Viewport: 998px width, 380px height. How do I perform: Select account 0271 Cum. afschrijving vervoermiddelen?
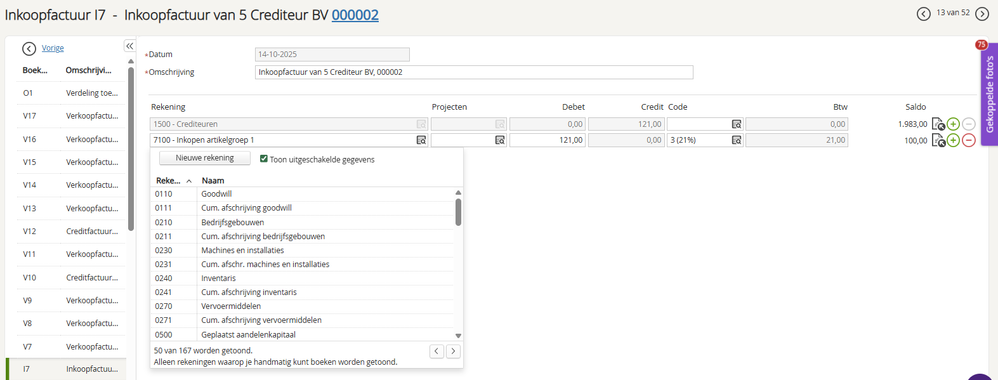pyautogui.click(x=302, y=320)
